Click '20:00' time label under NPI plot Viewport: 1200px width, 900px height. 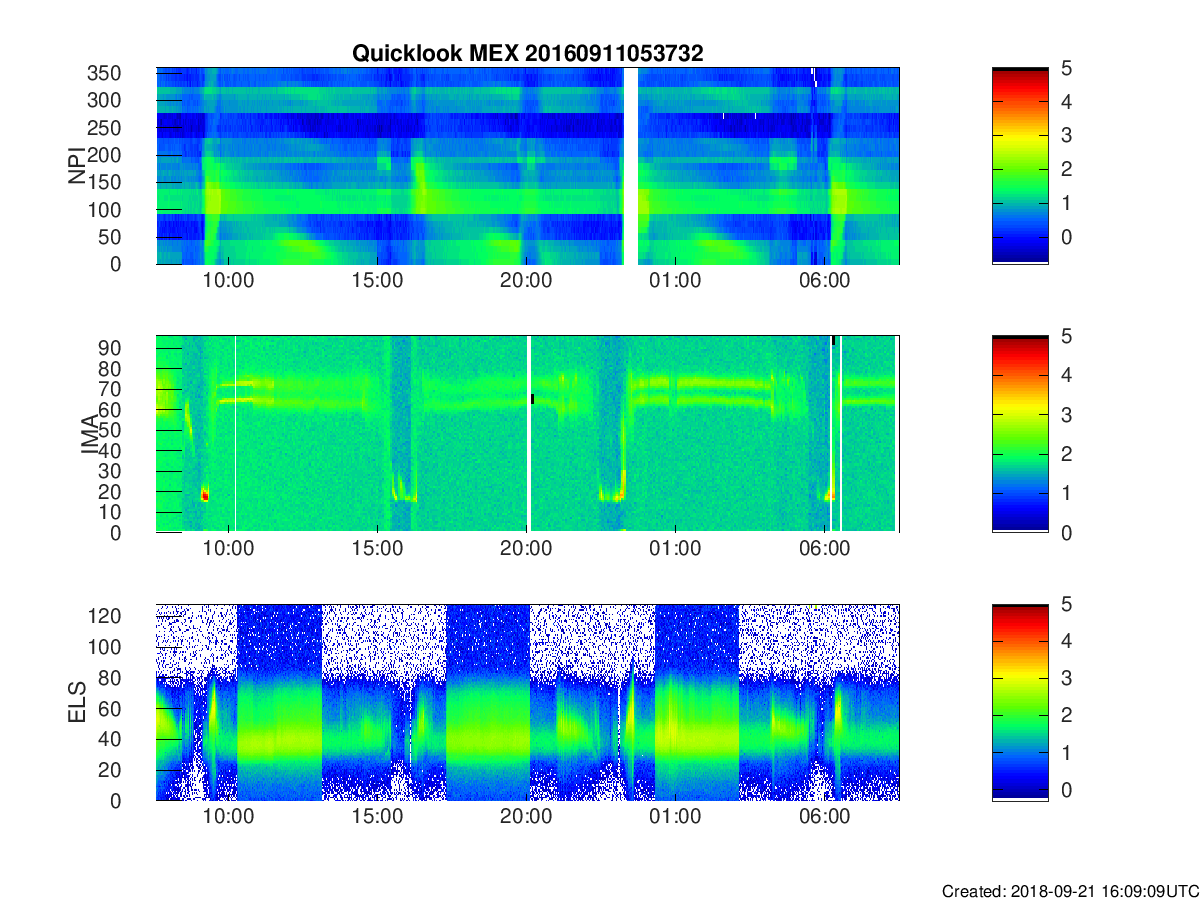click(x=527, y=282)
